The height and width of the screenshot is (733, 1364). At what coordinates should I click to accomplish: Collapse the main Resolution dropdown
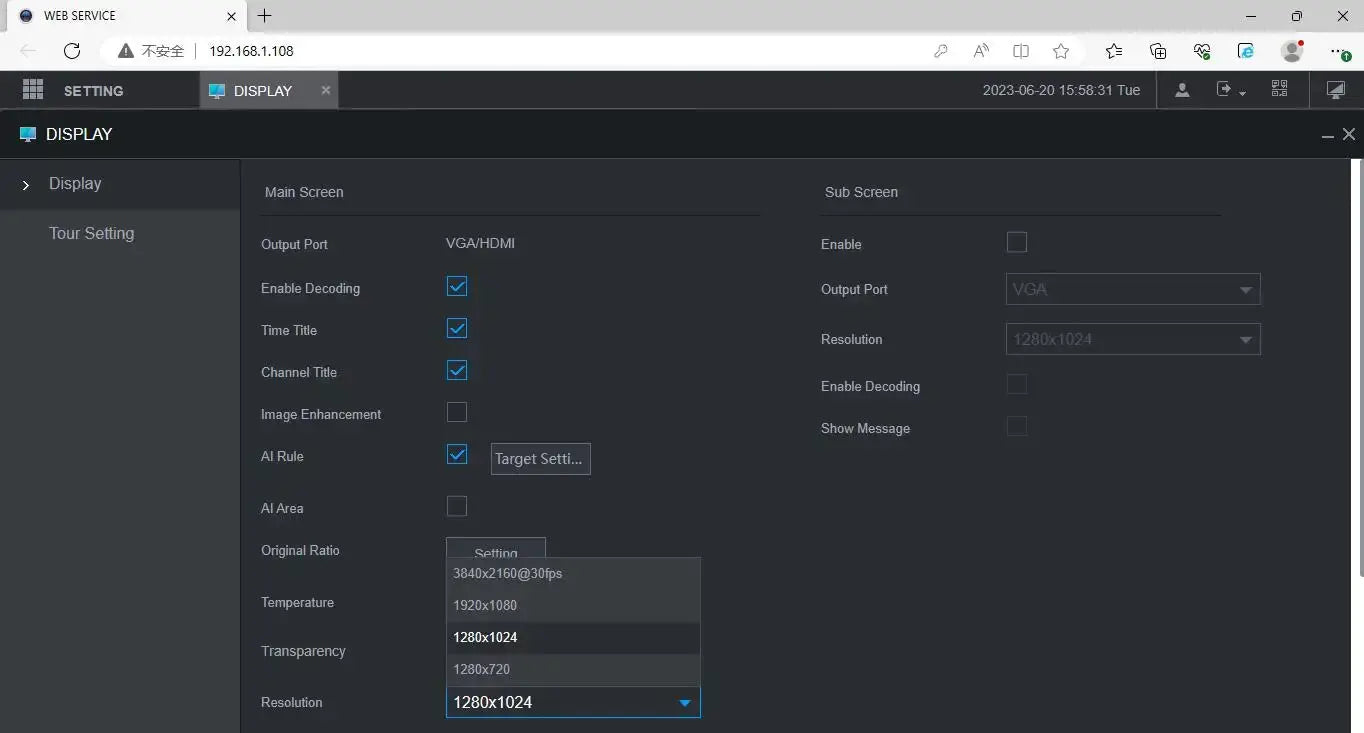(685, 703)
